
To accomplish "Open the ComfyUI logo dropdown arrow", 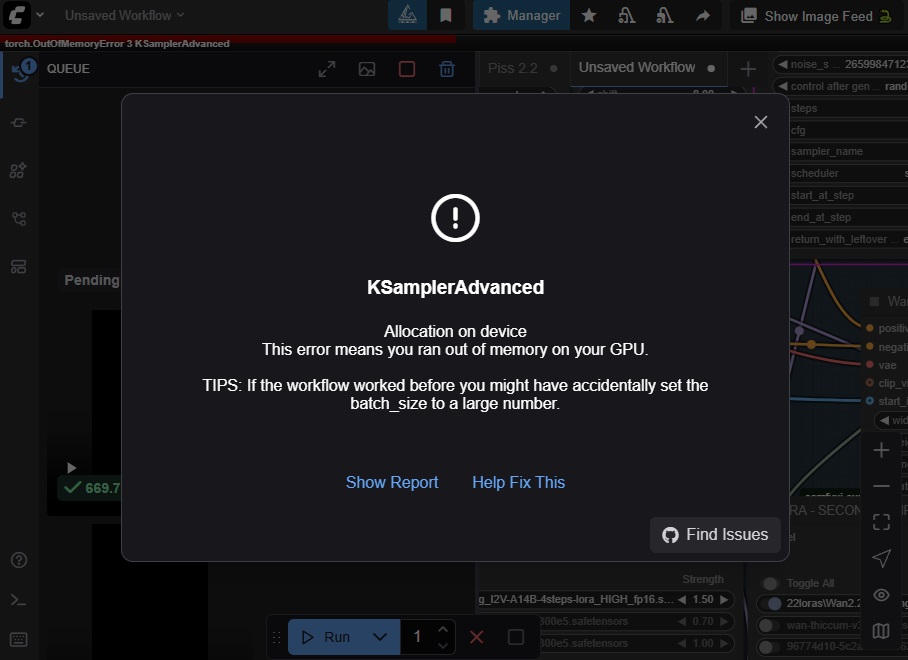I will point(40,15).
